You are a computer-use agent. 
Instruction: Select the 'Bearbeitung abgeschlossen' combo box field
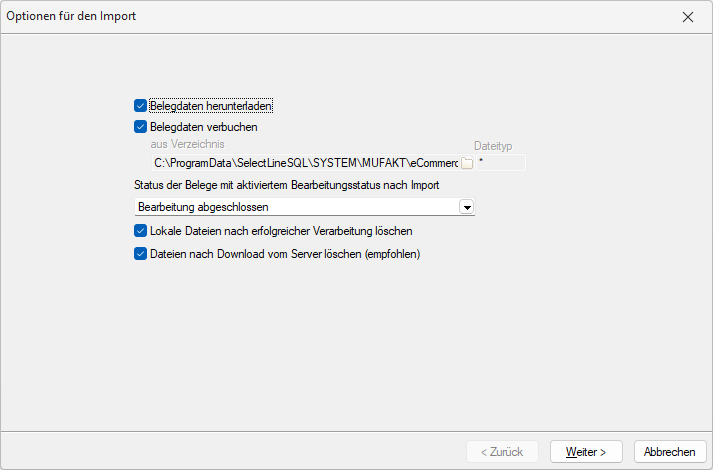coord(295,207)
